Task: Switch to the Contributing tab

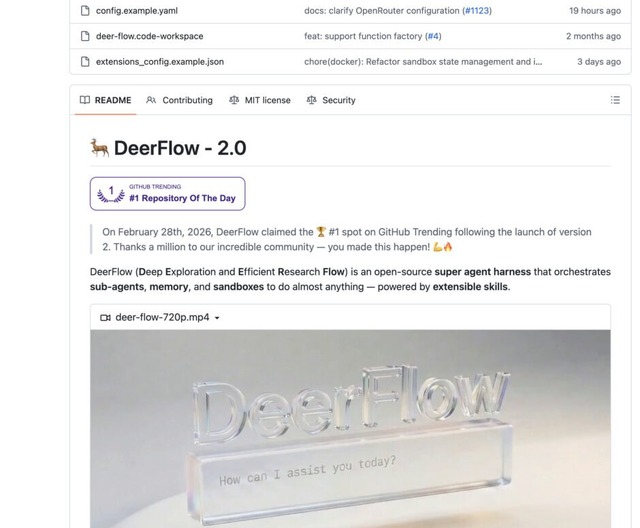Action: pyautogui.click(x=180, y=100)
